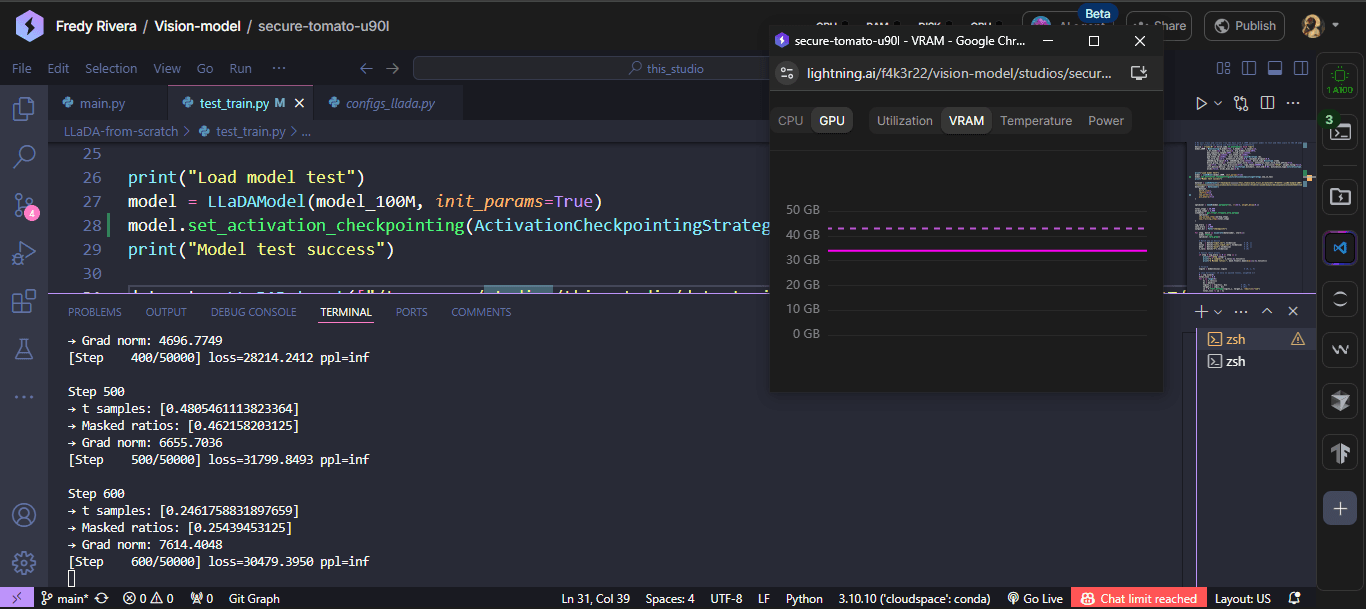Open the new terminal launch profile dropdown
The height and width of the screenshot is (609, 1366).
point(1218,312)
